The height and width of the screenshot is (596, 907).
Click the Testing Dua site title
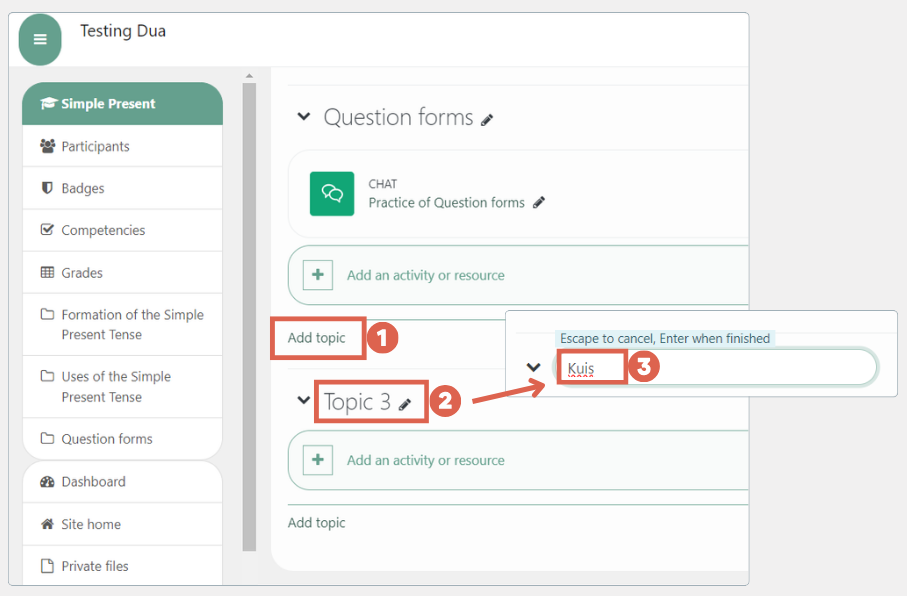tap(123, 31)
